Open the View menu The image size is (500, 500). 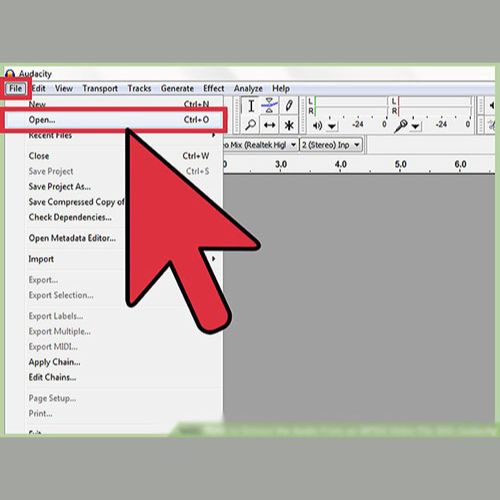click(64, 88)
